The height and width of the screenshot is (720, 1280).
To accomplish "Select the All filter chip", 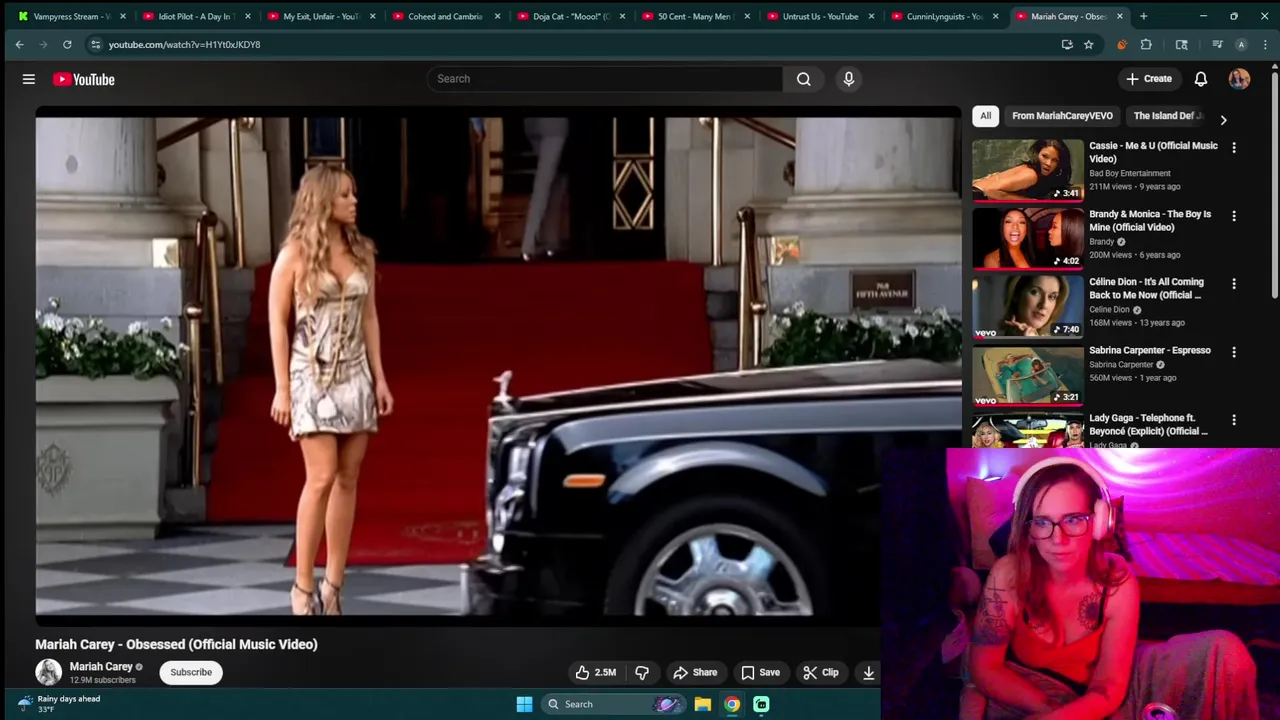I will click(985, 116).
